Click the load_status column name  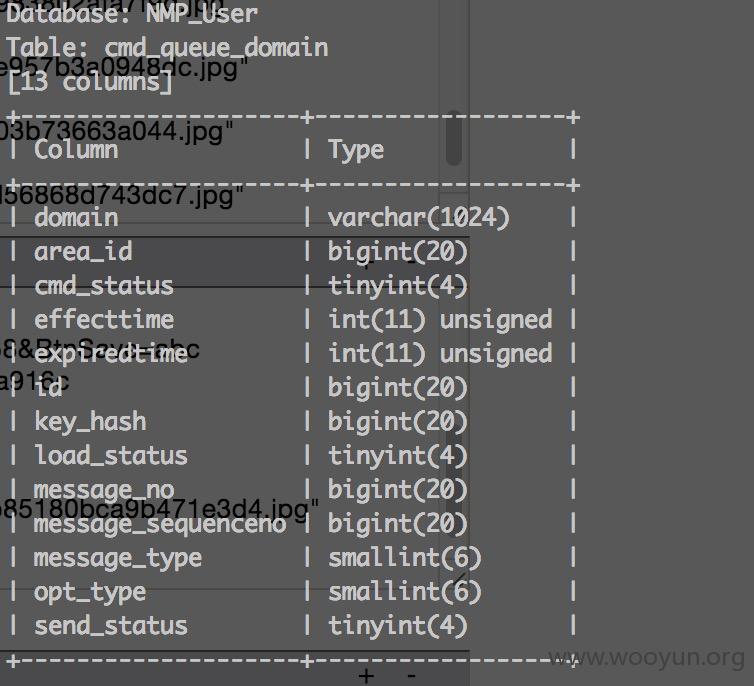(x=111, y=455)
